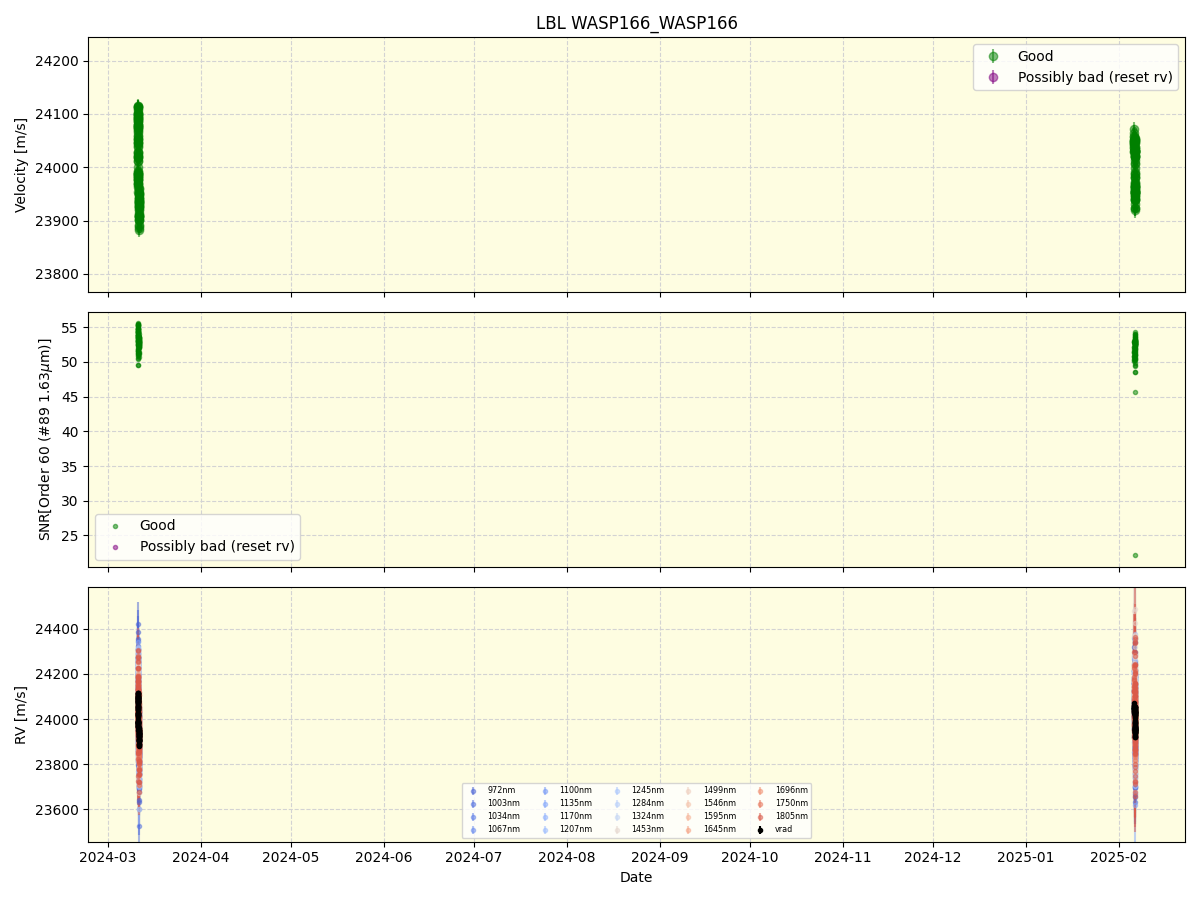Viewport: 1200px width, 900px height.
Task: Click the SNR Order 60 y-axis label
Action: (44, 439)
